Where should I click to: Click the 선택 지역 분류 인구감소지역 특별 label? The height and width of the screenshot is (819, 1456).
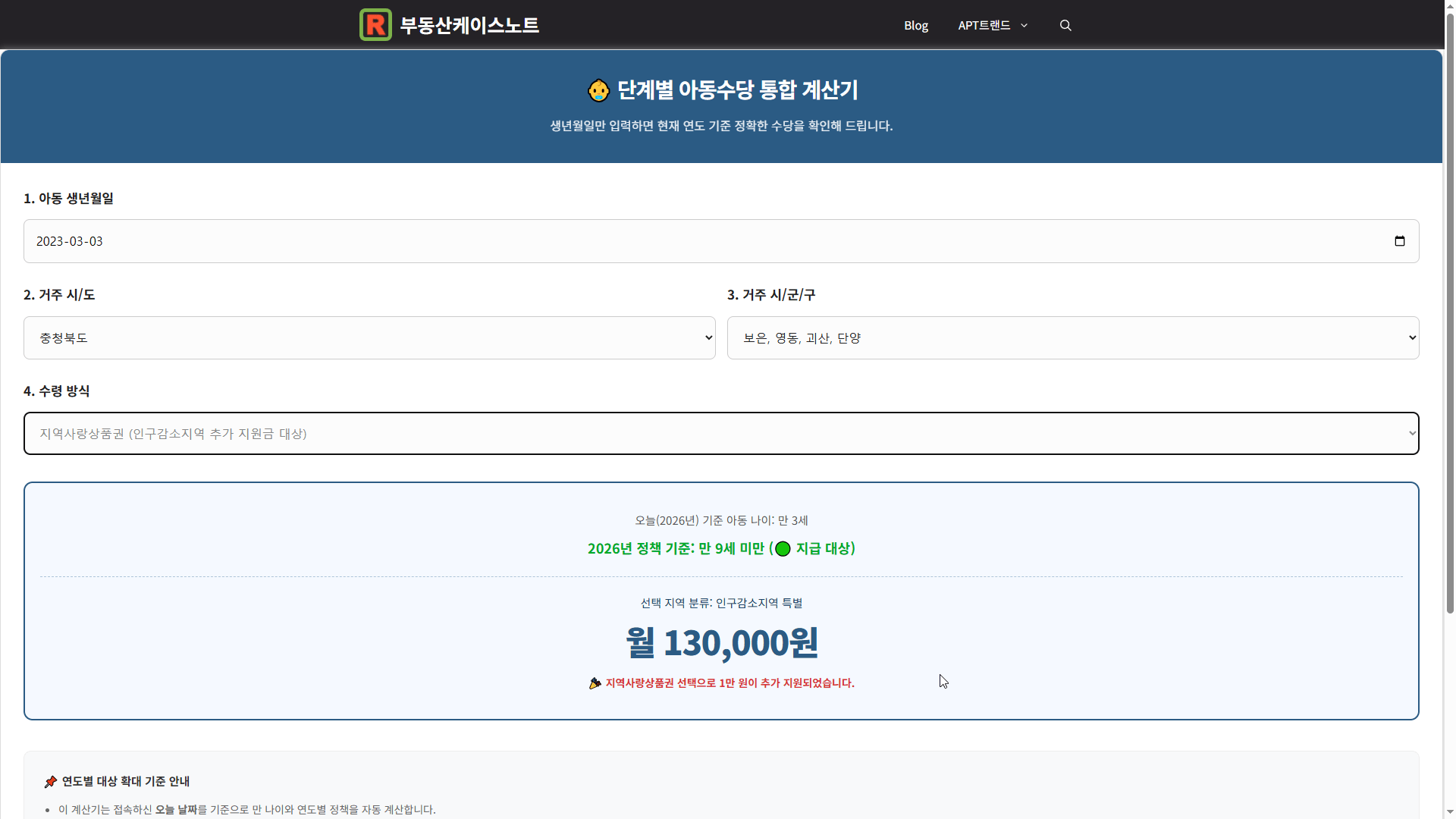click(x=721, y=603)
